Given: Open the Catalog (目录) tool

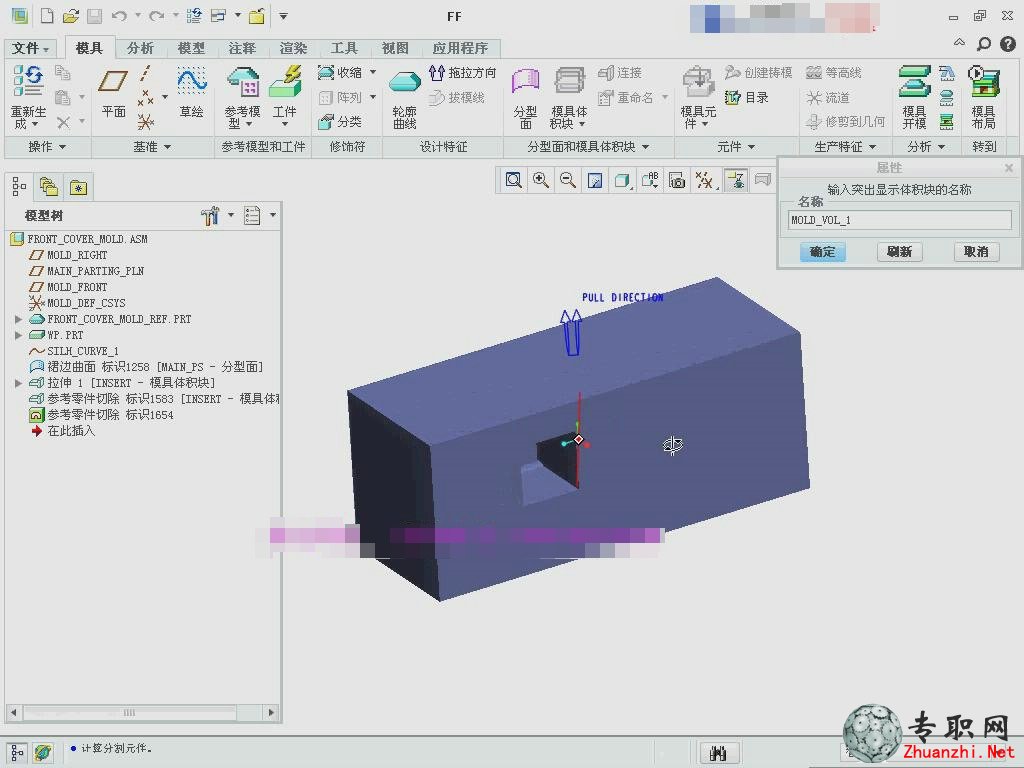Looking at the screenshot, I should [x=747, y=97].
